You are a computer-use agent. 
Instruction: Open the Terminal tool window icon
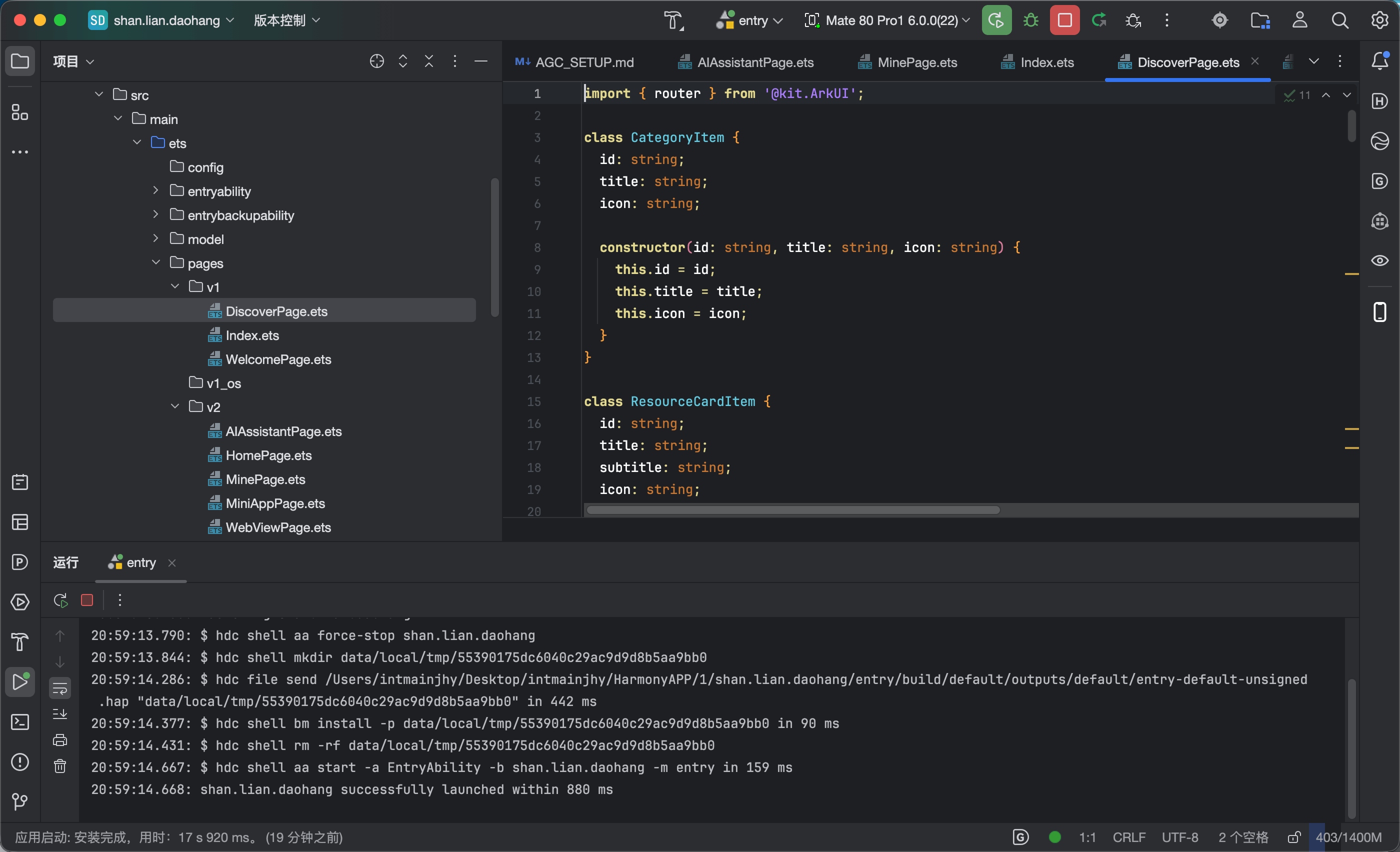click(20, 722)
